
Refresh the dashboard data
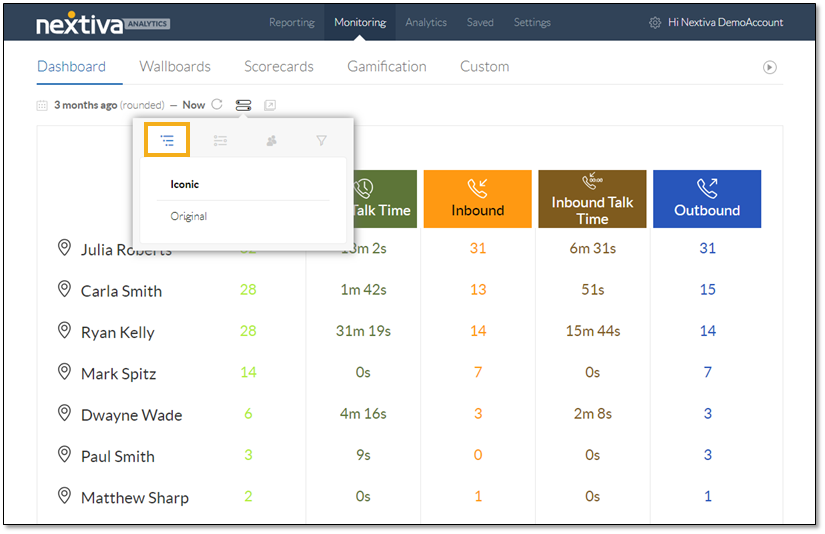click(x=217, y=104)
